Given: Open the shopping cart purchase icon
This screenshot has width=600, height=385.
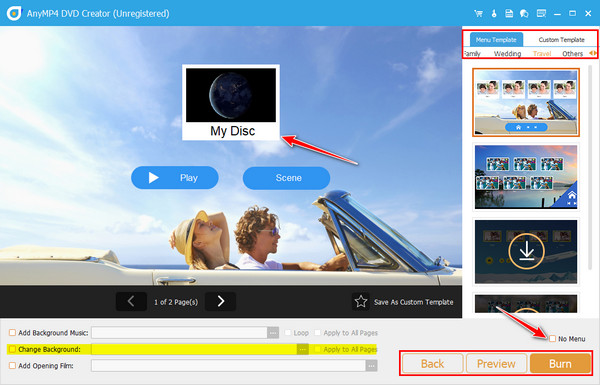Looking at the screenshot, I should pos(478,14).
